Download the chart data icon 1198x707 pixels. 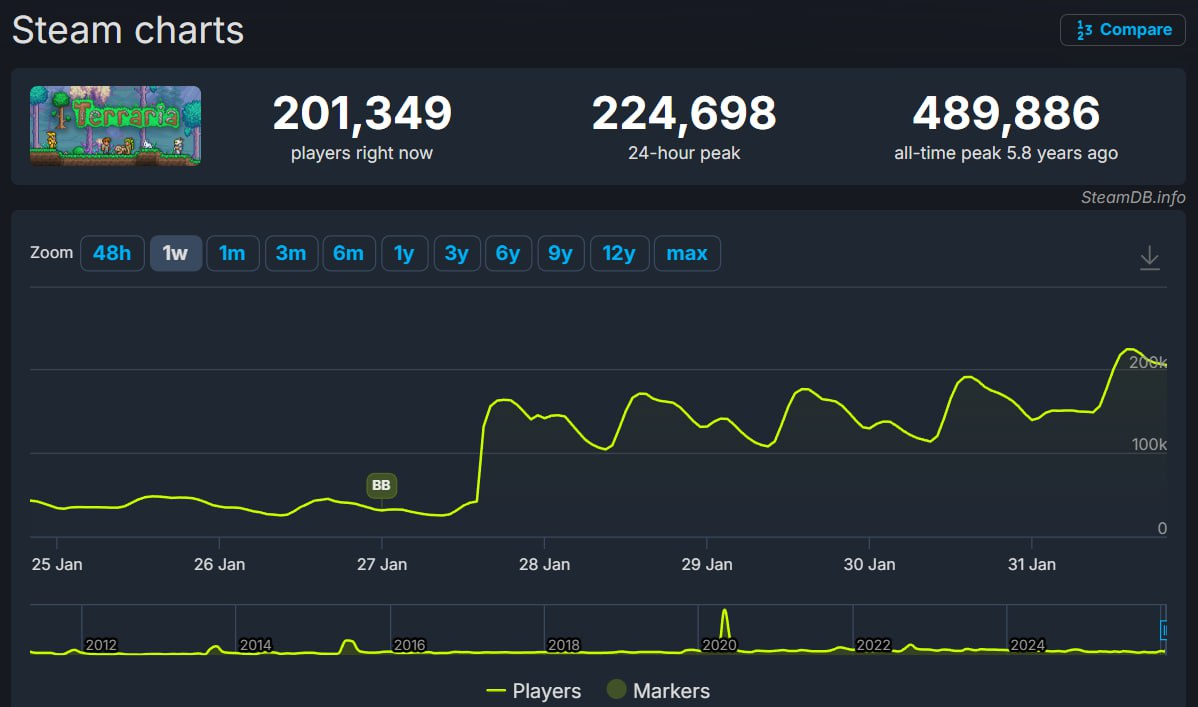pos(1149,258)
